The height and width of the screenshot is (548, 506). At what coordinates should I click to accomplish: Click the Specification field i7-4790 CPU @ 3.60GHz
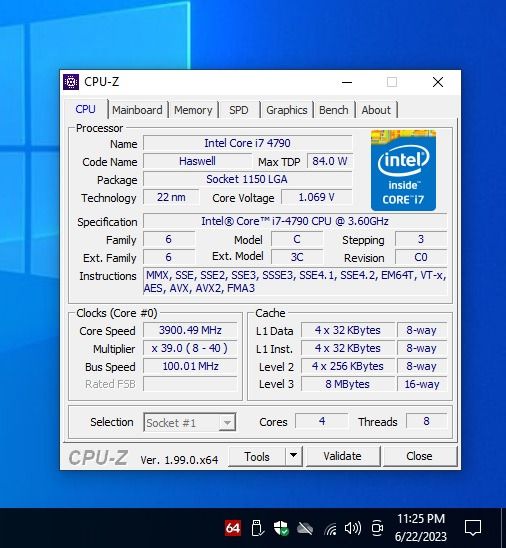295,222
